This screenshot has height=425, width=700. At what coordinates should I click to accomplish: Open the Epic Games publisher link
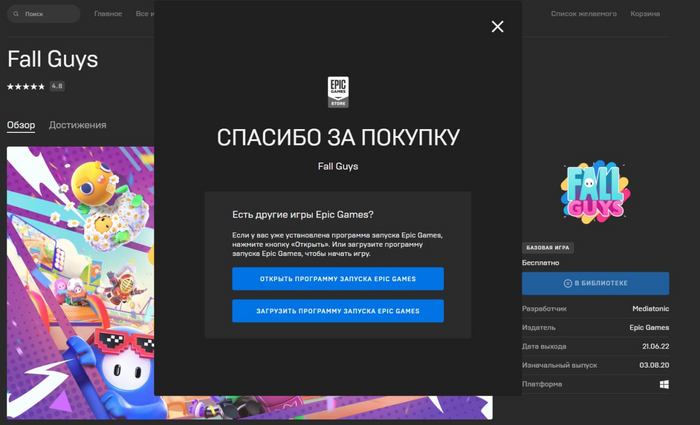[649, 327]
